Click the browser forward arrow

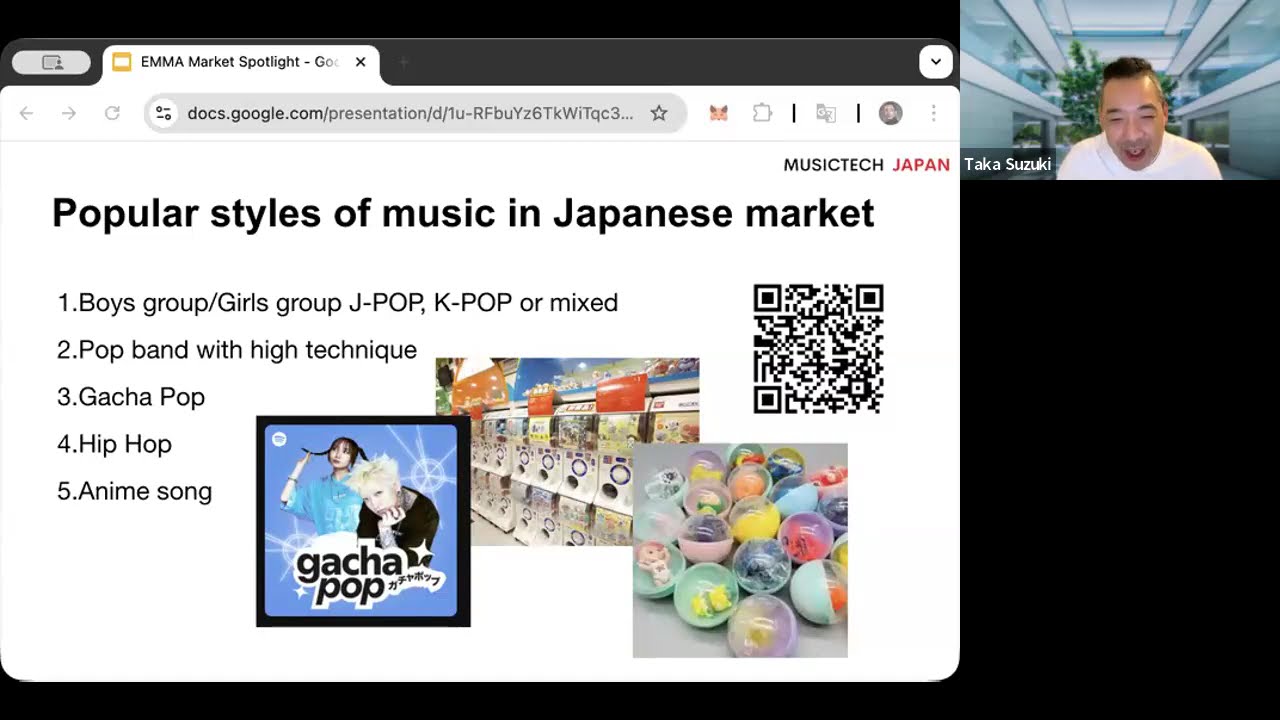[69, 113]
